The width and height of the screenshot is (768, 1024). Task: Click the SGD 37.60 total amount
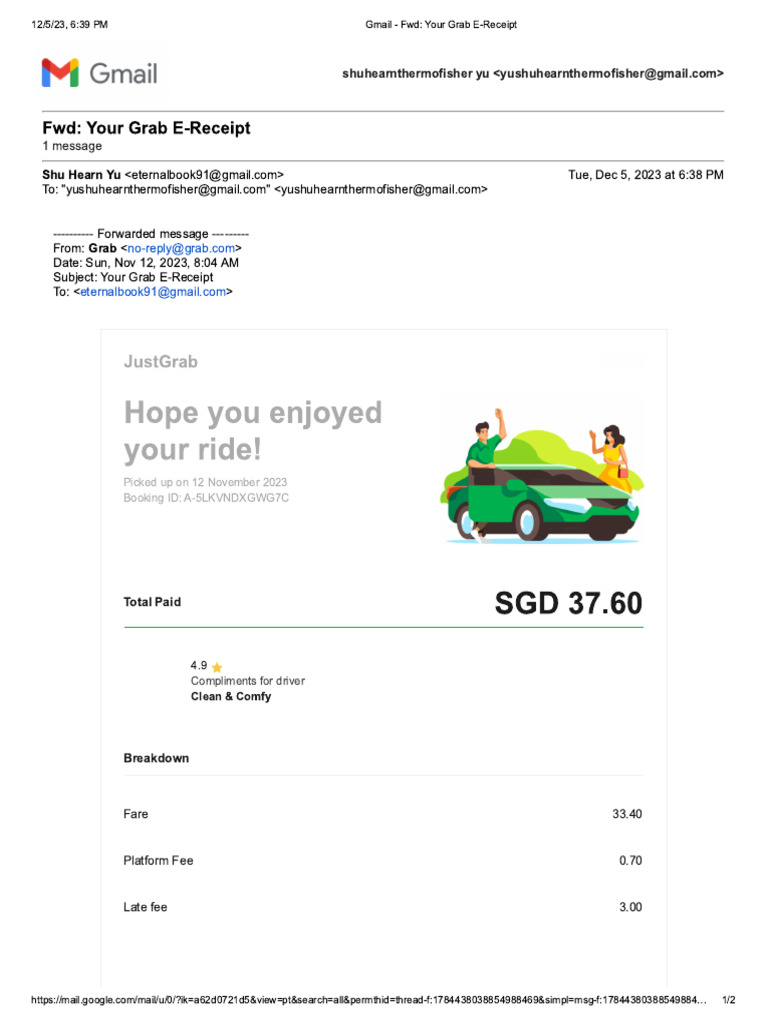(x=568, y=603)
